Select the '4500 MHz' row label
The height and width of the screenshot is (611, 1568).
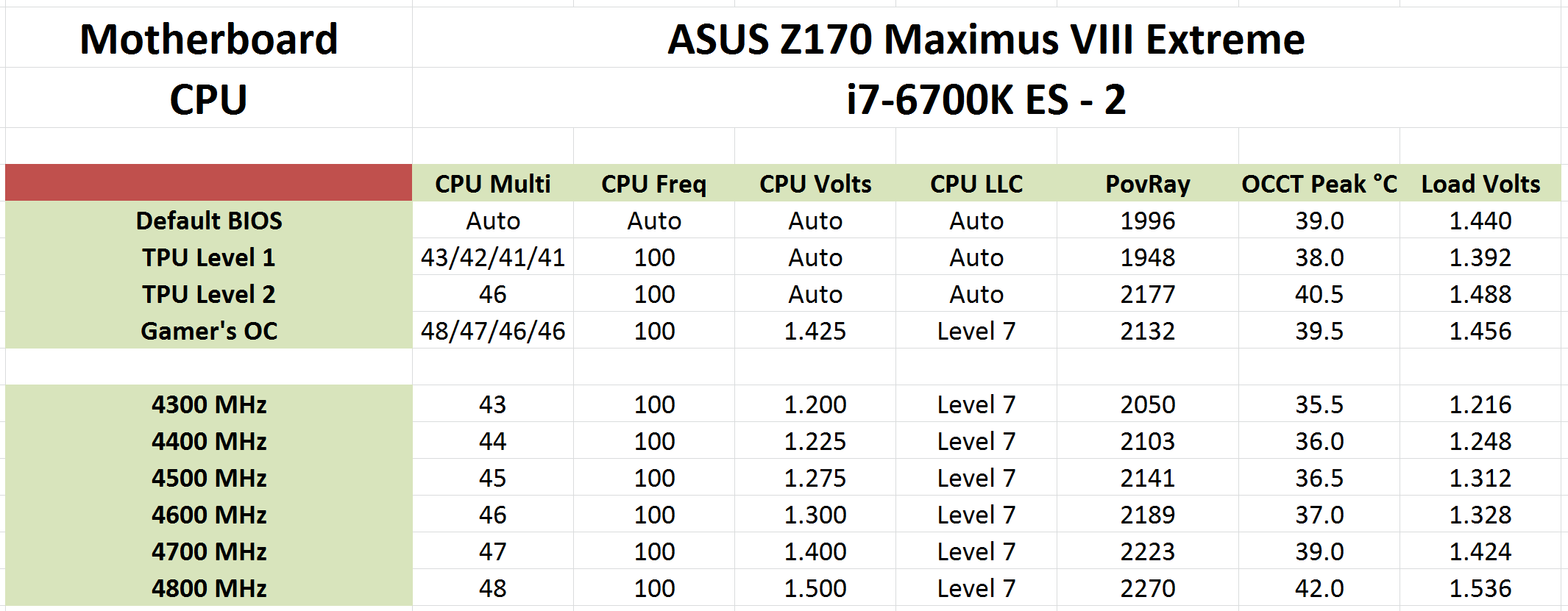click(x=208, y=477)
